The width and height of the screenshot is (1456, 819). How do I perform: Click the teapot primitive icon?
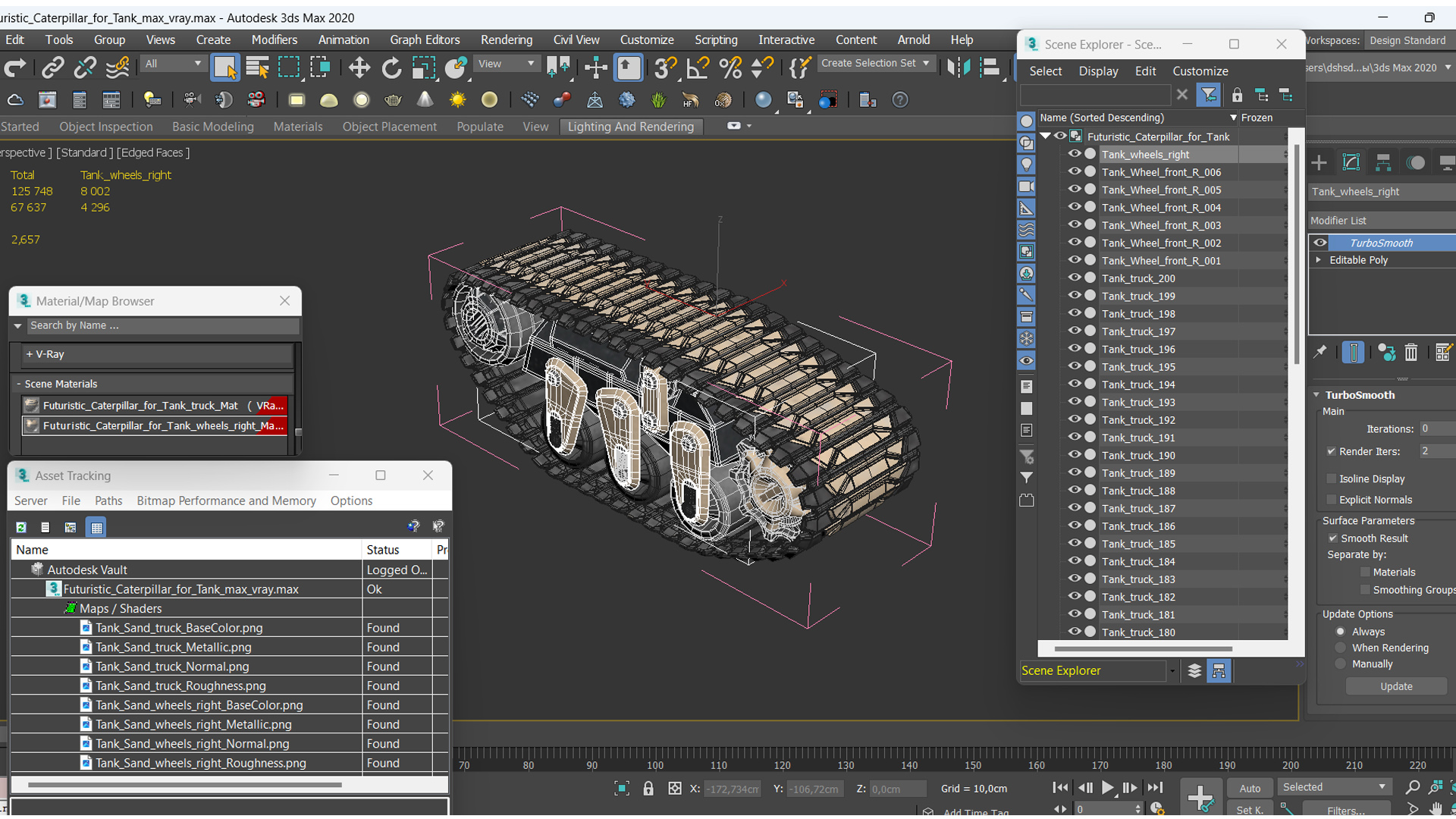393,100
